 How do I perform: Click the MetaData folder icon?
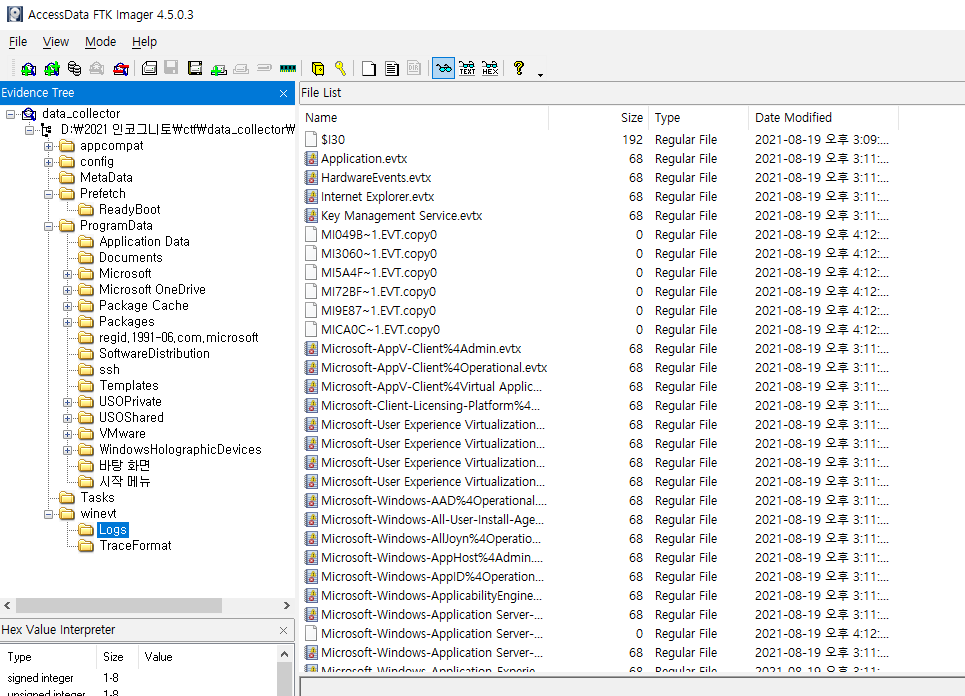coord(67,178)
